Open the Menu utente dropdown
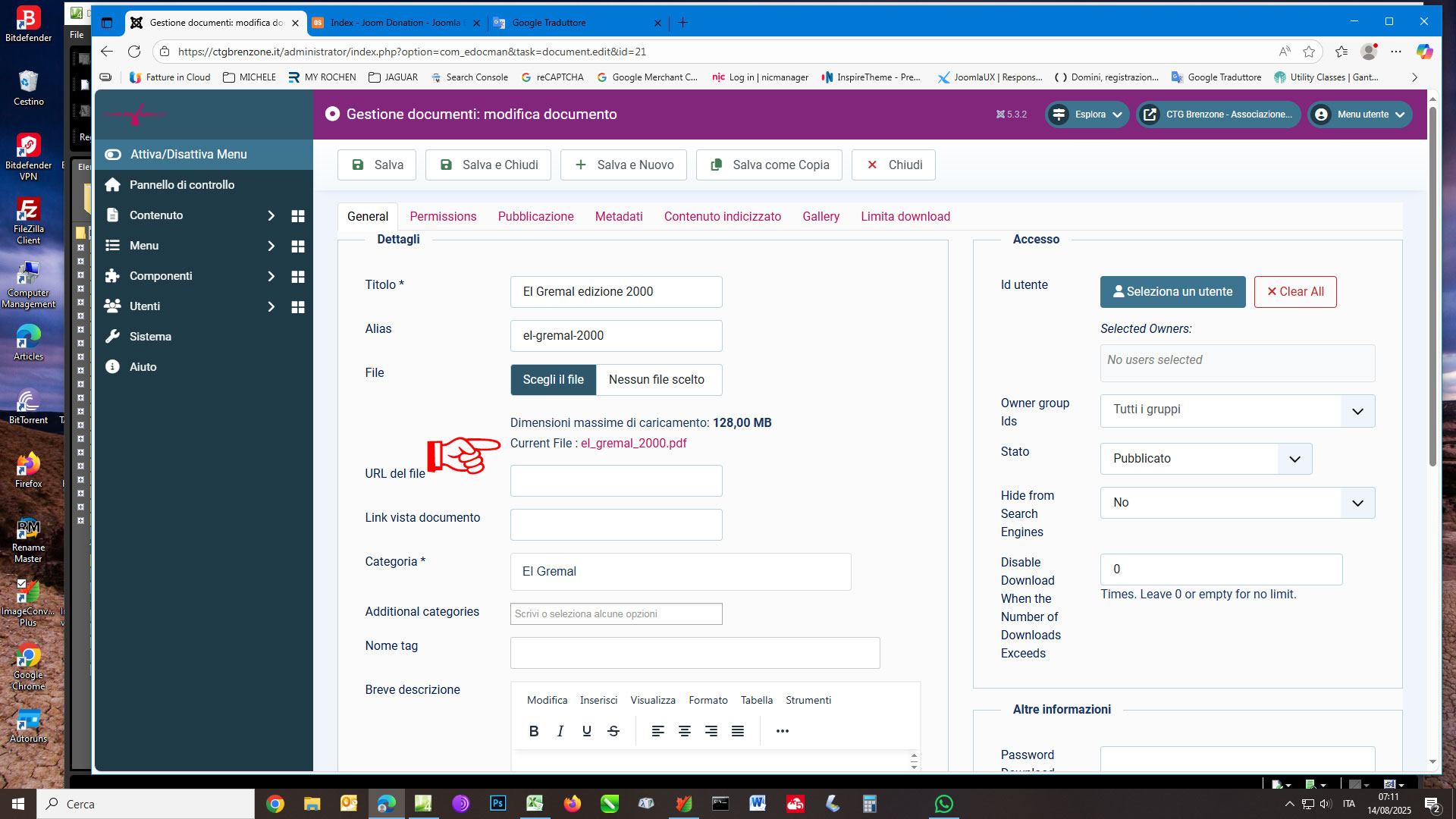1456x819 pixels. point(1360,115)
